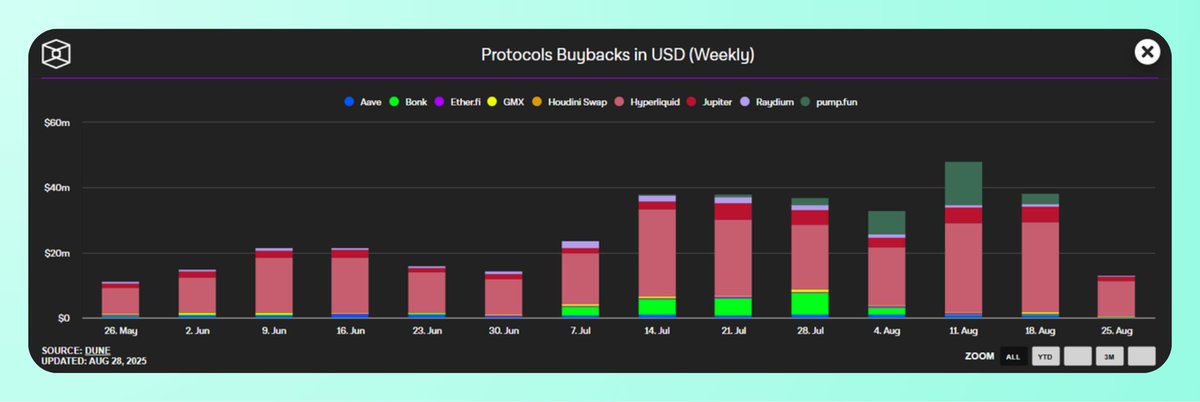Select the Hyperliquid segment of the 25. Aug bar

click(x=1116, y=298)
